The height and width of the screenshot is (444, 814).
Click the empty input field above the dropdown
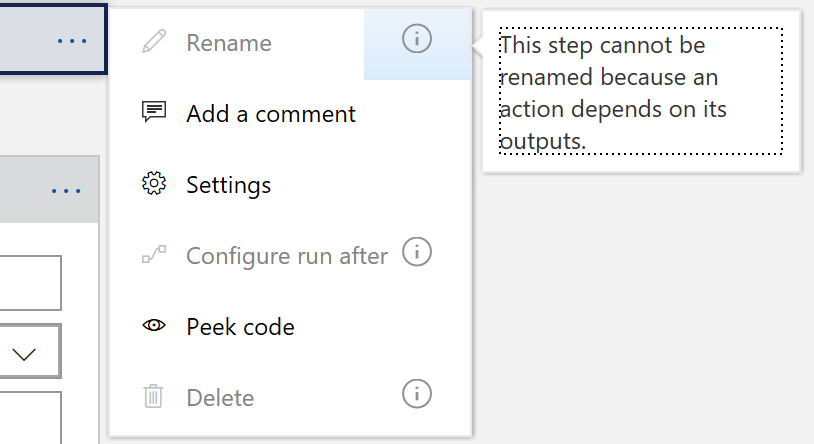(x=30, y=283)
